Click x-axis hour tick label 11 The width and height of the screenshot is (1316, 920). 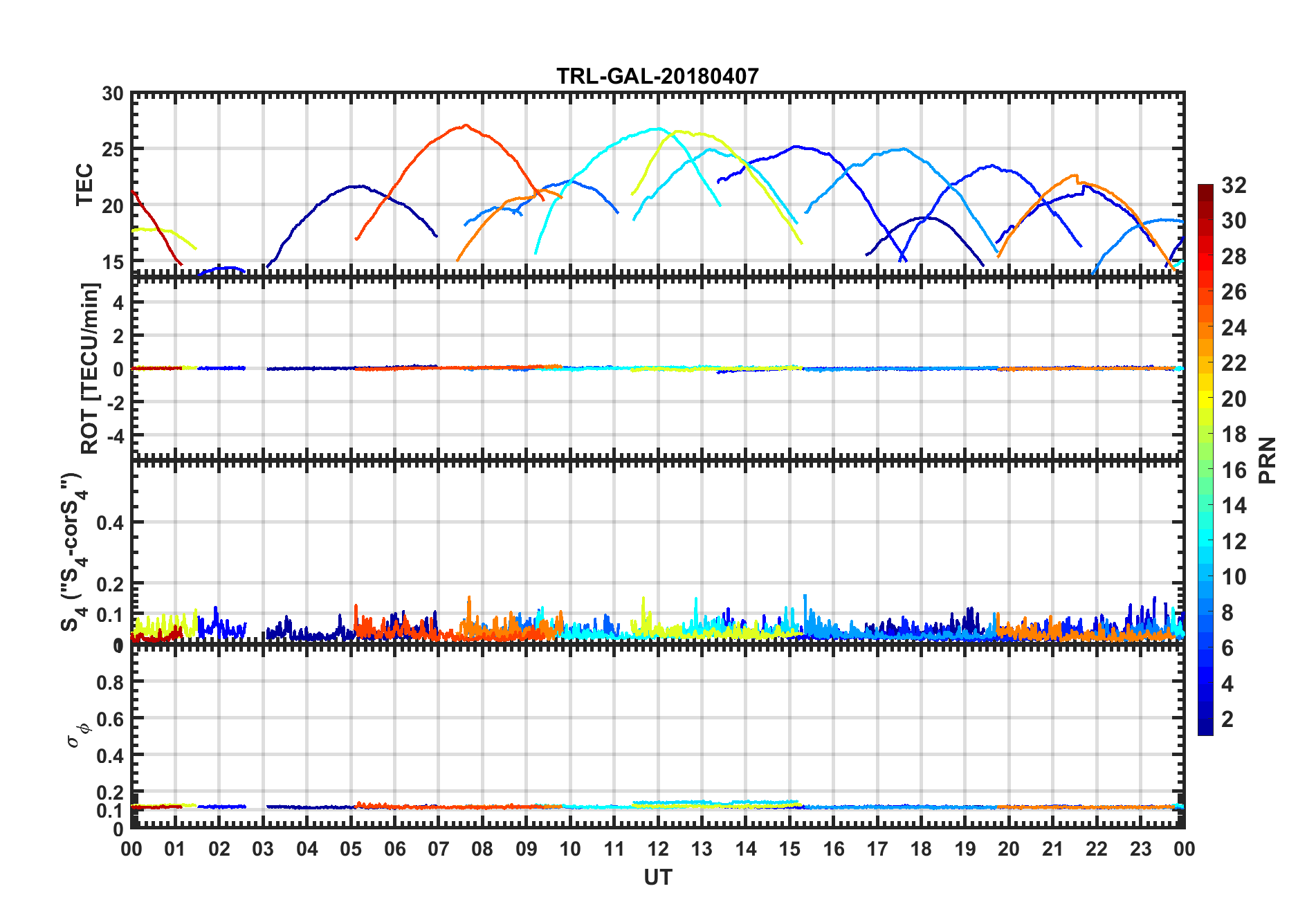(x=614, y=849)
